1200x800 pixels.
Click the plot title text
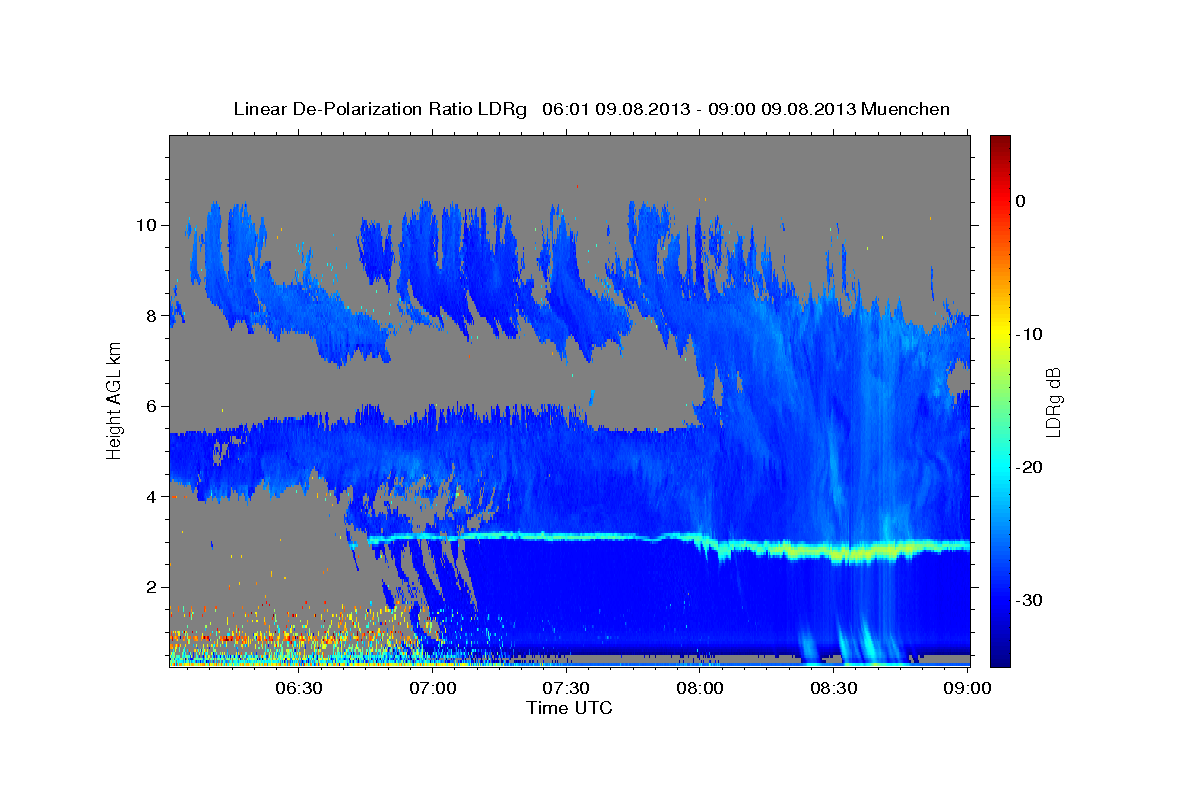[591, 109]
